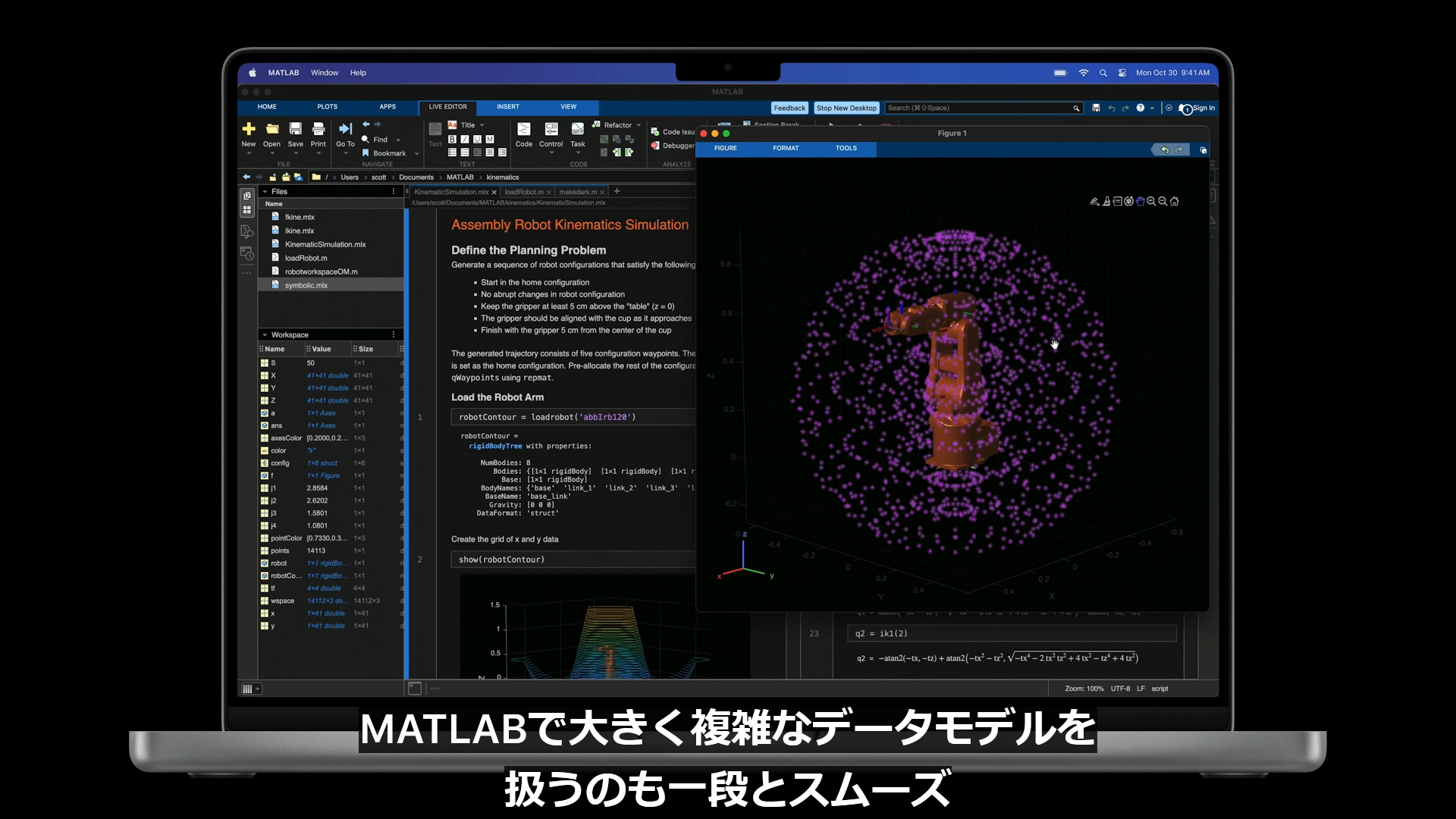Select the Pan hand tool in the figure
Viewport: 1456px width, 819px height.
point(1140,202)
